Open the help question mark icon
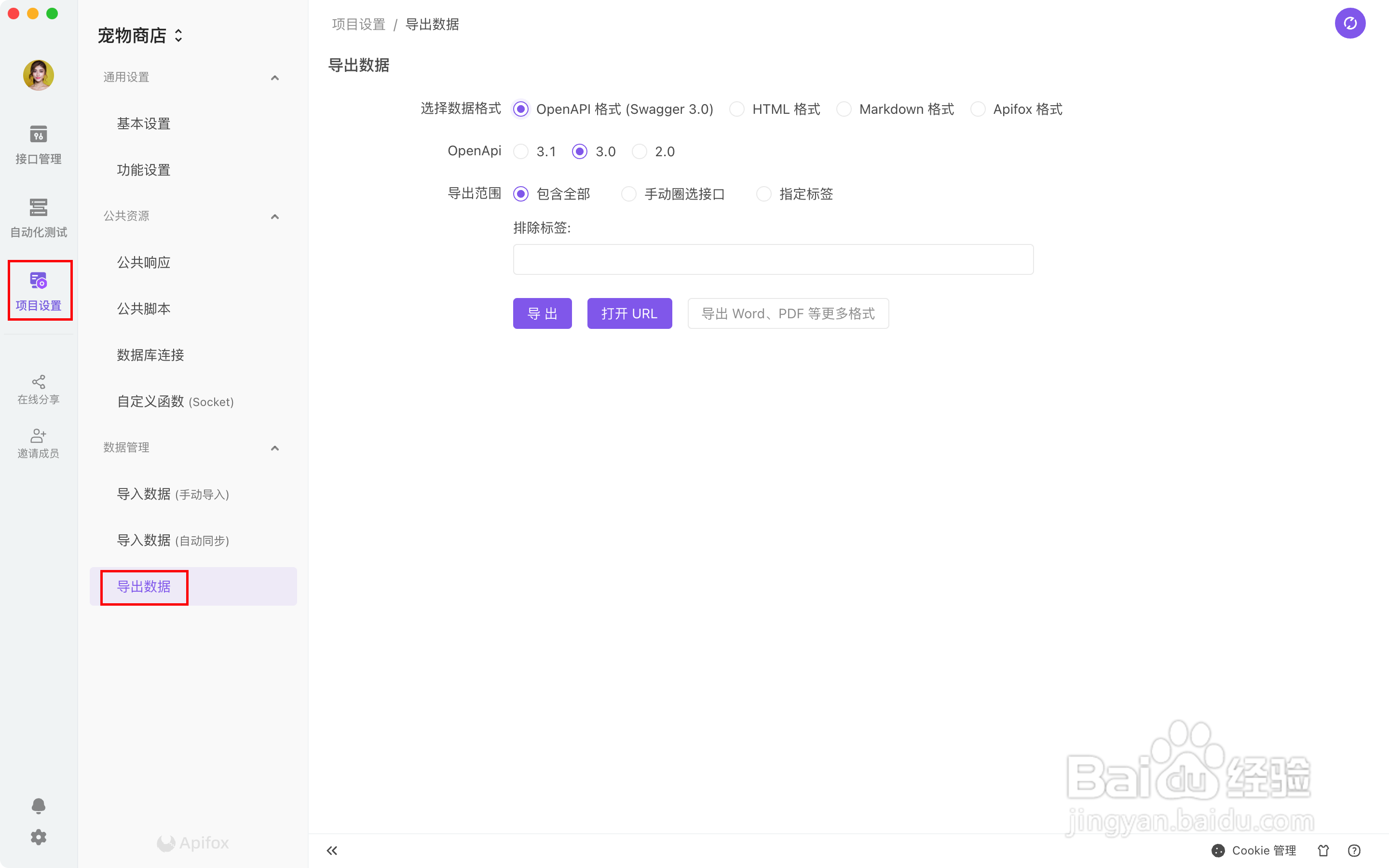1389x868 pixels. click(x=1354, y=850)
